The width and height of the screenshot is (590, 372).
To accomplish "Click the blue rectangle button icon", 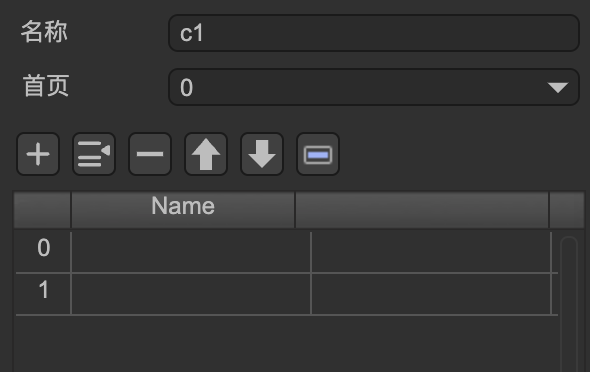I will [318, 154].
